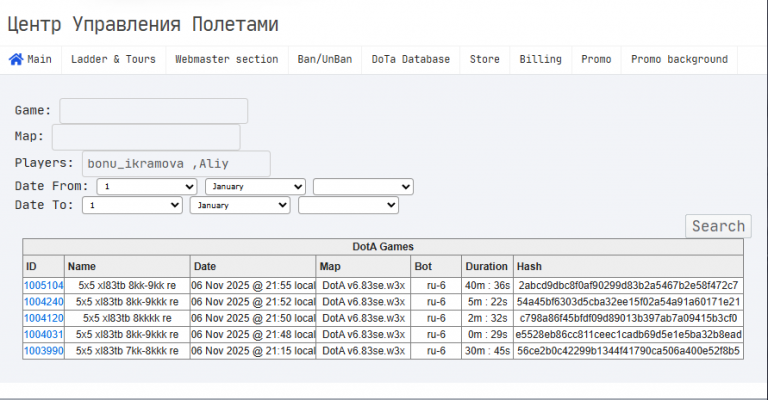Click the Hash column header

click(x=628, y=266)
